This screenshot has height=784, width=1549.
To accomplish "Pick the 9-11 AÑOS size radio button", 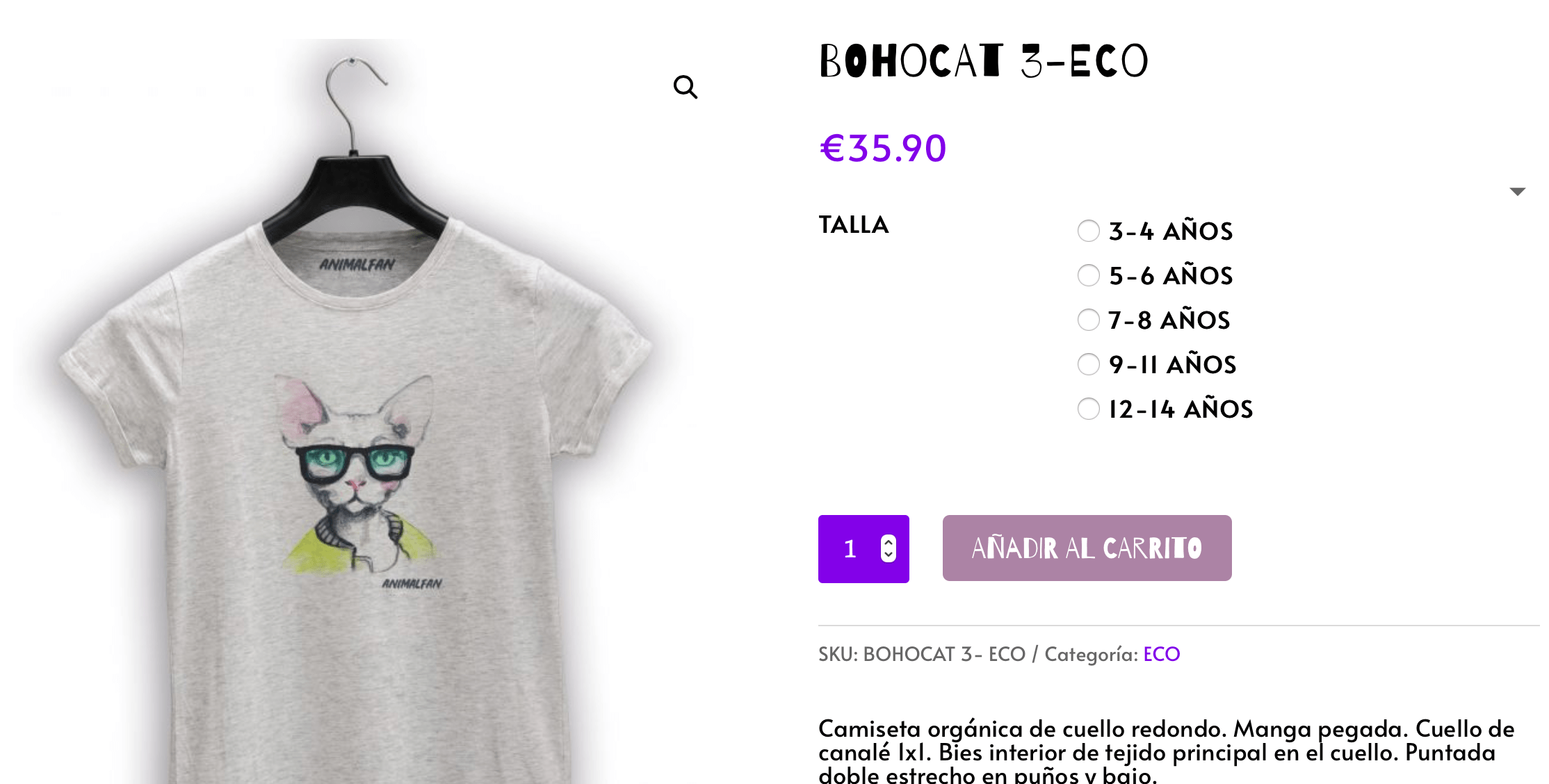I will point(1088,364).
